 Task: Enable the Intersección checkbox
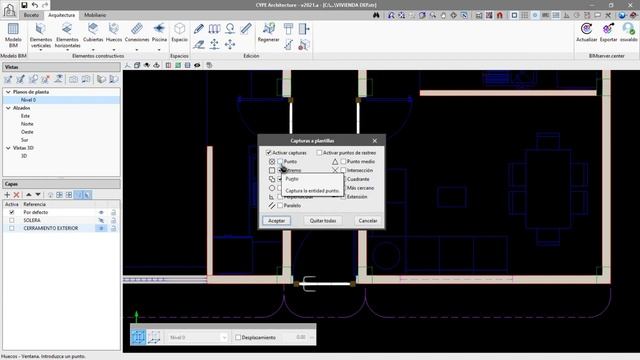(343, 170)
